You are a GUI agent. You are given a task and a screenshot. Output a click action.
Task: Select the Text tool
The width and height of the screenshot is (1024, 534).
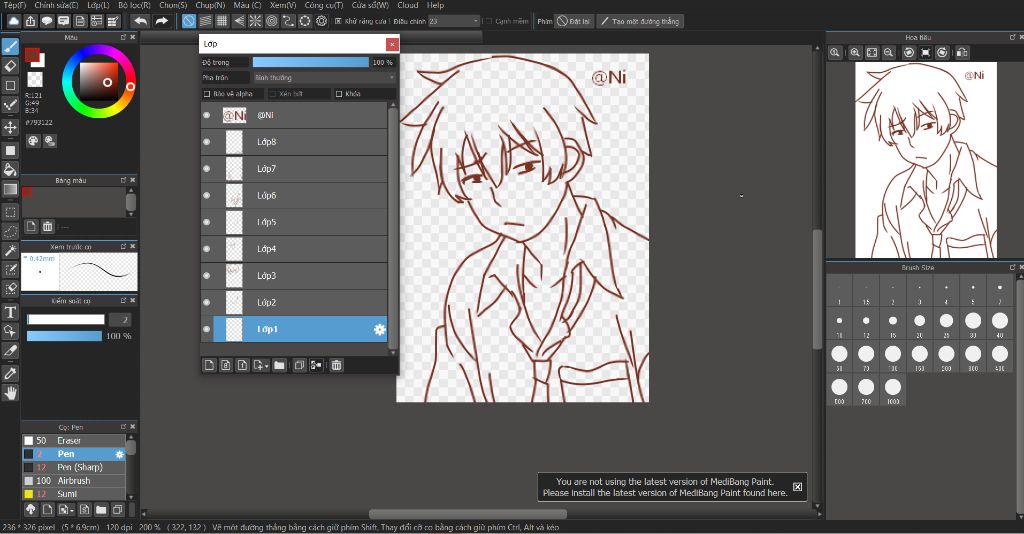coord(10,312)
